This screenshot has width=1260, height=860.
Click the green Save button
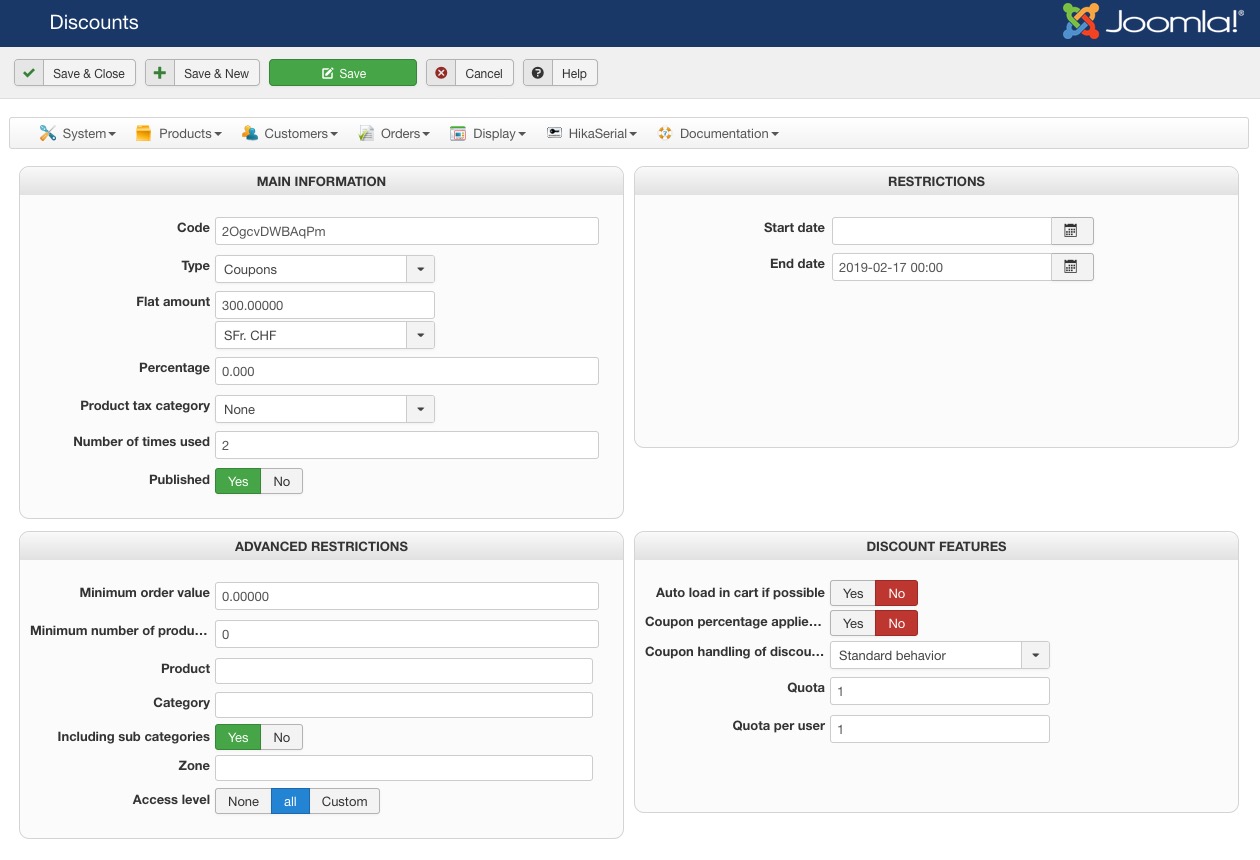pos(343,73)
